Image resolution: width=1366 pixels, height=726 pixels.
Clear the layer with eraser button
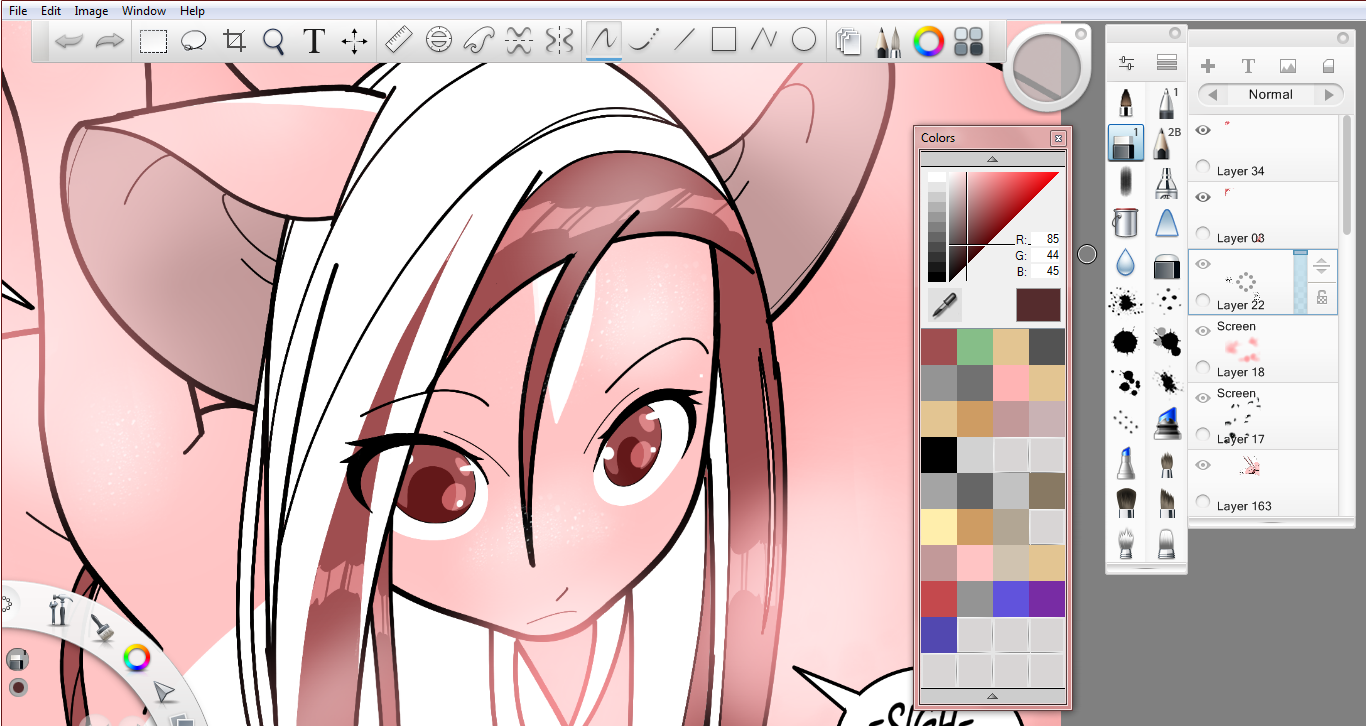click(1329, 66)
